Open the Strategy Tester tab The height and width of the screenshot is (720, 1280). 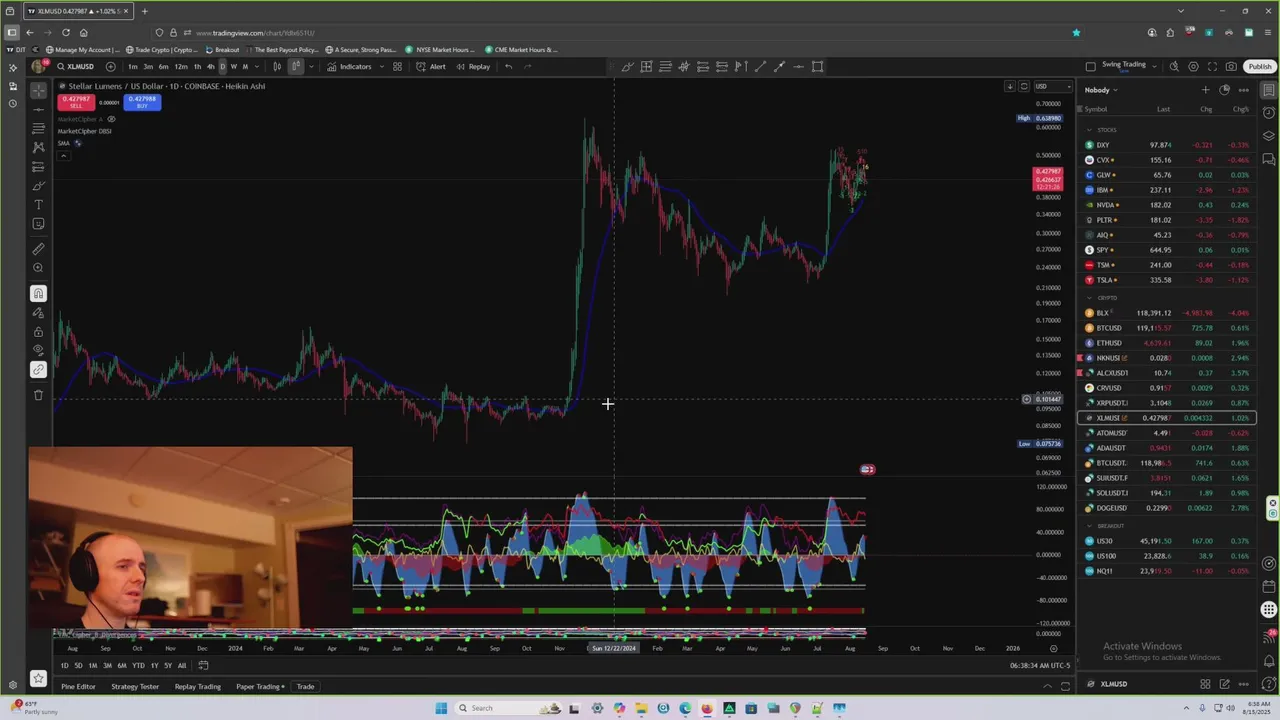[x=135, y=687]
